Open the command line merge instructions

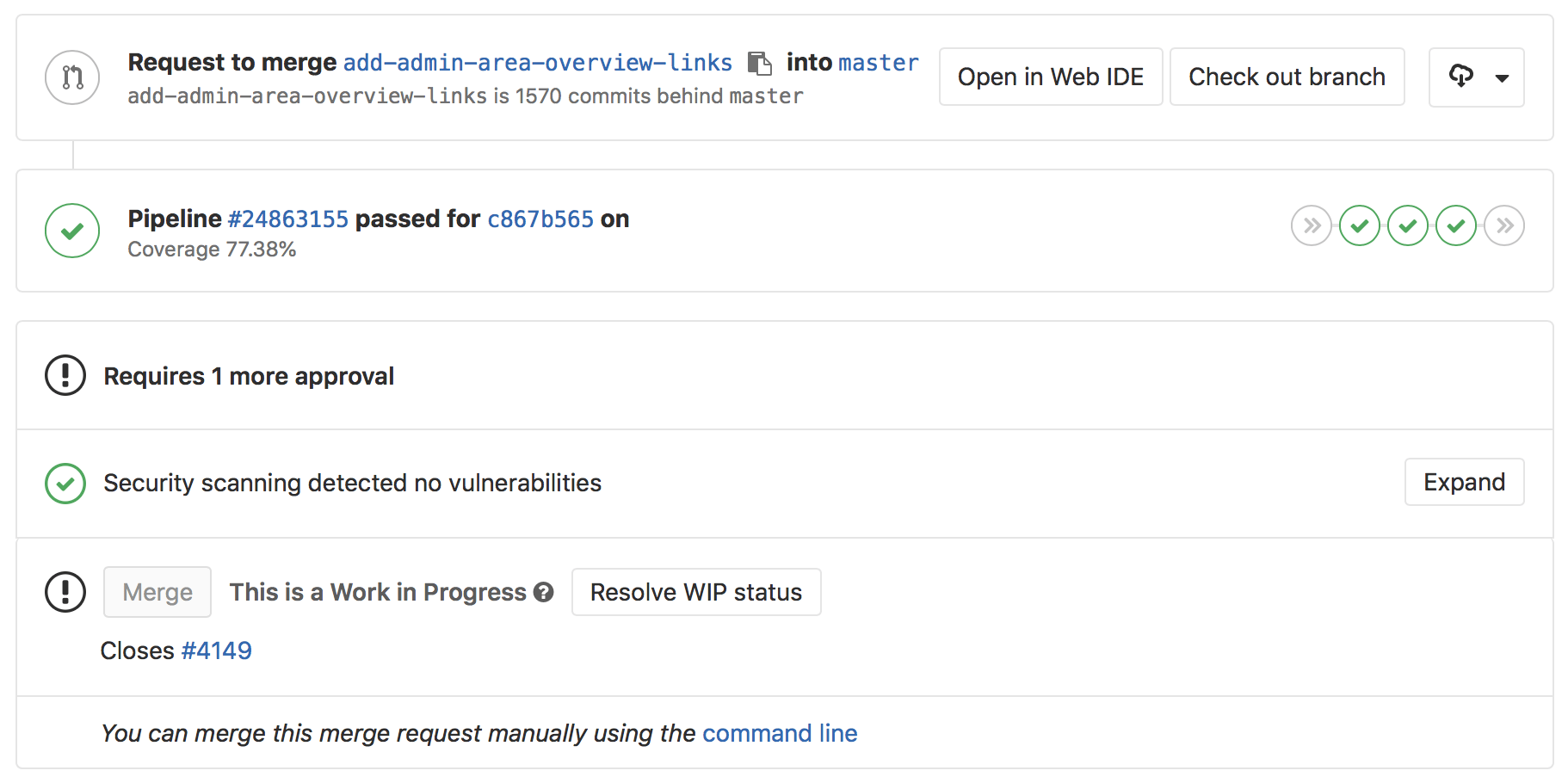click(x=780, y=733)
